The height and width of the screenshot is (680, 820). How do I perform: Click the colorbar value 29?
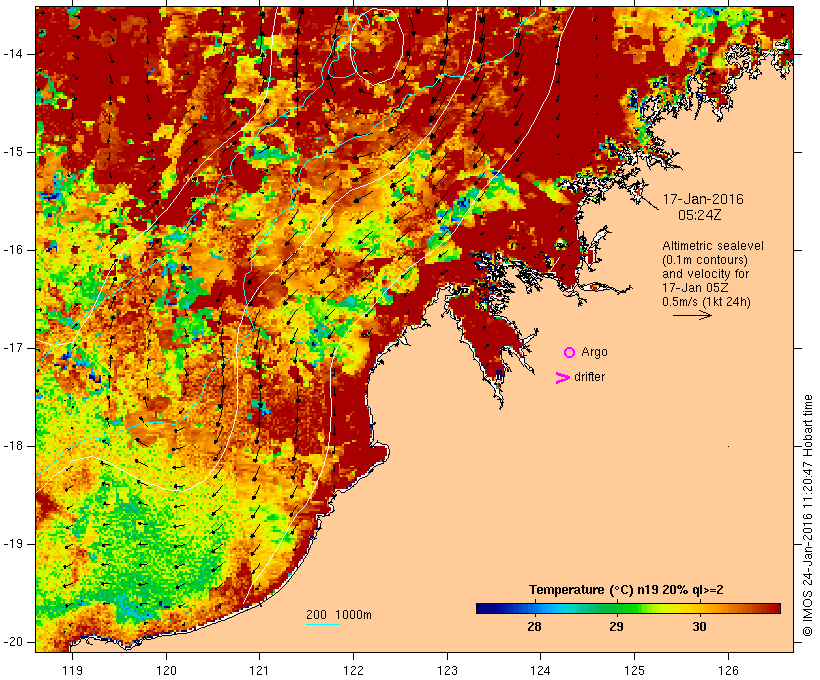[x=617, y=627]
